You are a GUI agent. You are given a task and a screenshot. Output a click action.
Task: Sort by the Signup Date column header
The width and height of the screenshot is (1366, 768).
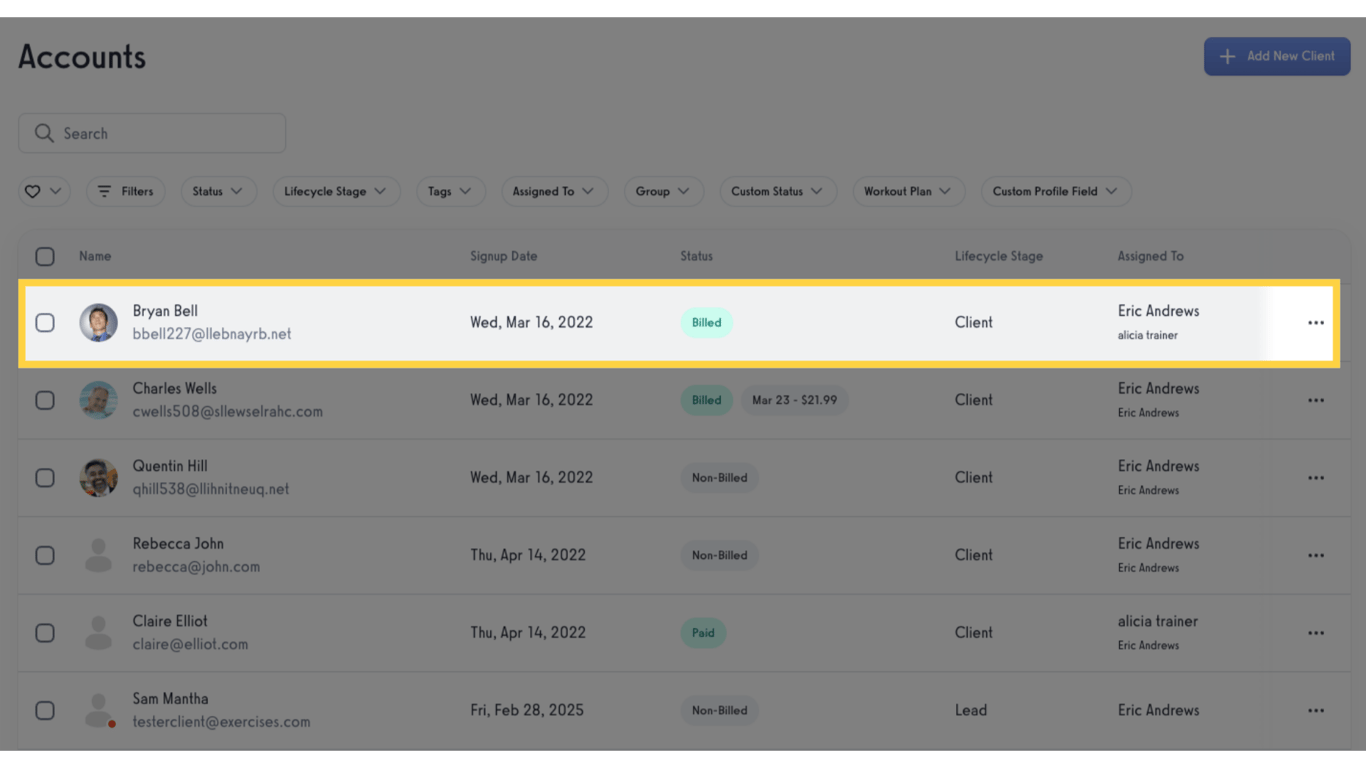[x=503, y=256]
